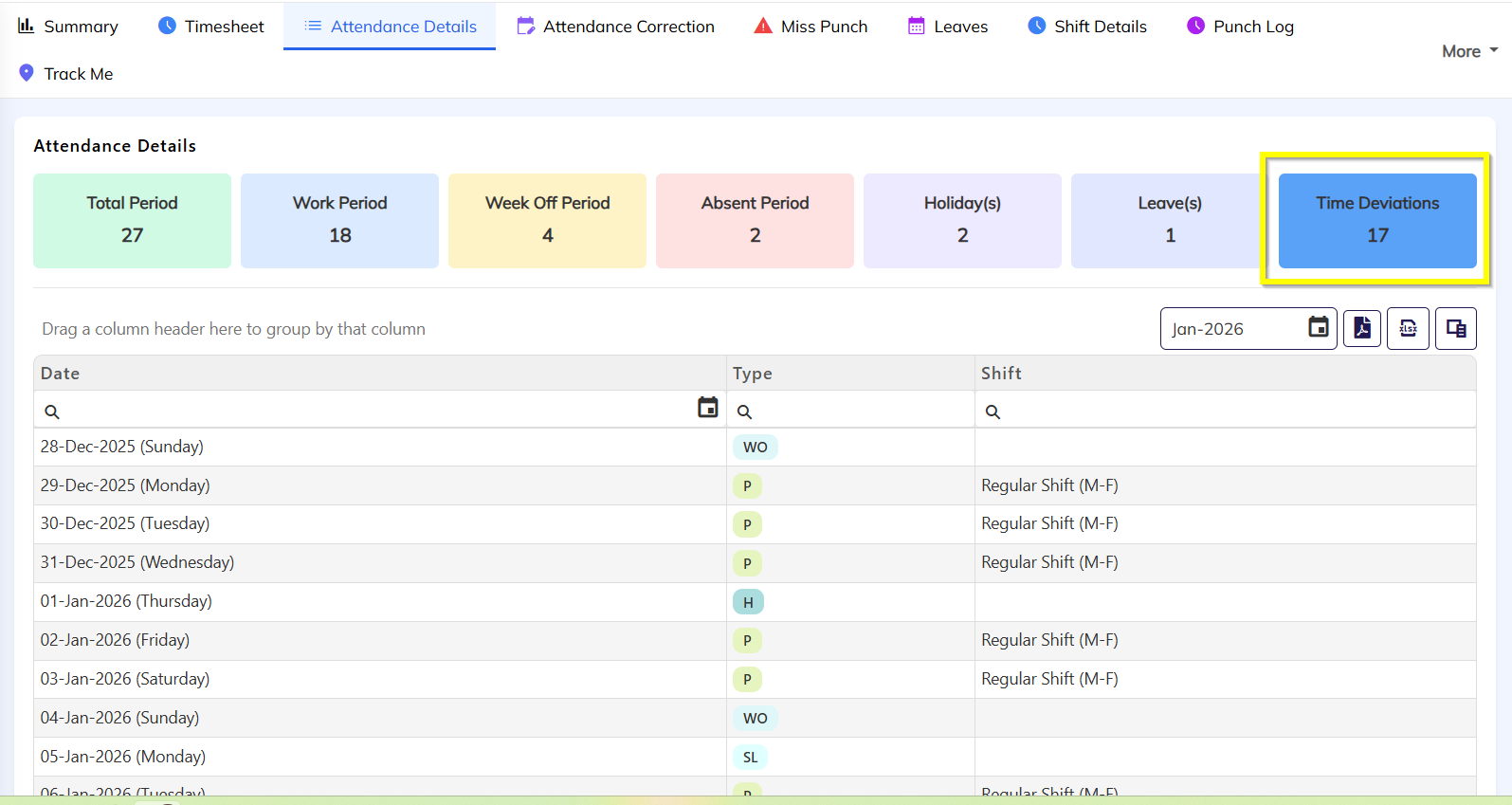
Task: Click the Work Period card
Action: coord(339,220)
